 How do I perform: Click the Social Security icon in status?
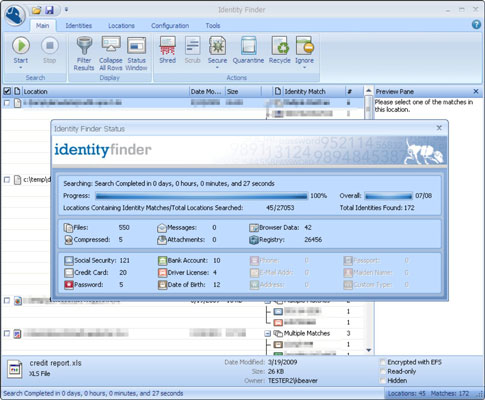[x=69, y=261]
